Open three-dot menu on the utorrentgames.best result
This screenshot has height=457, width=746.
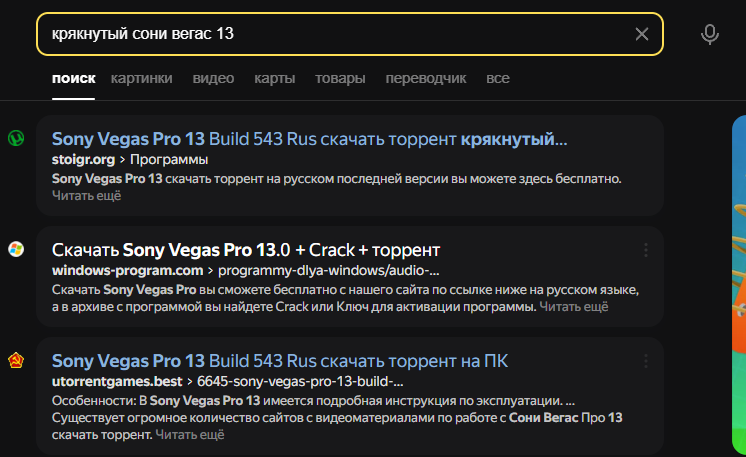[x=646, y=361]
